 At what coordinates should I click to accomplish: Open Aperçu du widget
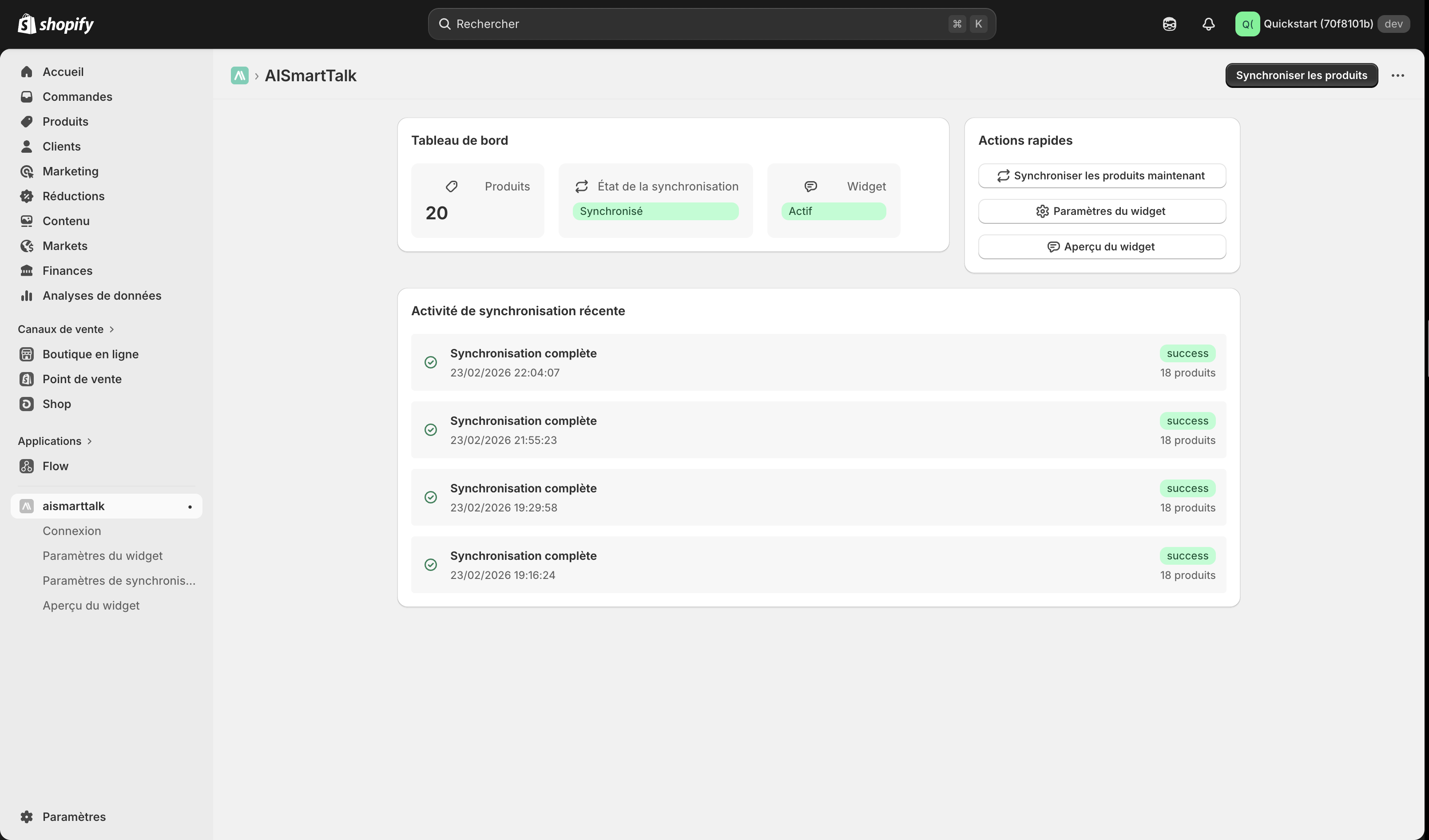click(1101, 246)
